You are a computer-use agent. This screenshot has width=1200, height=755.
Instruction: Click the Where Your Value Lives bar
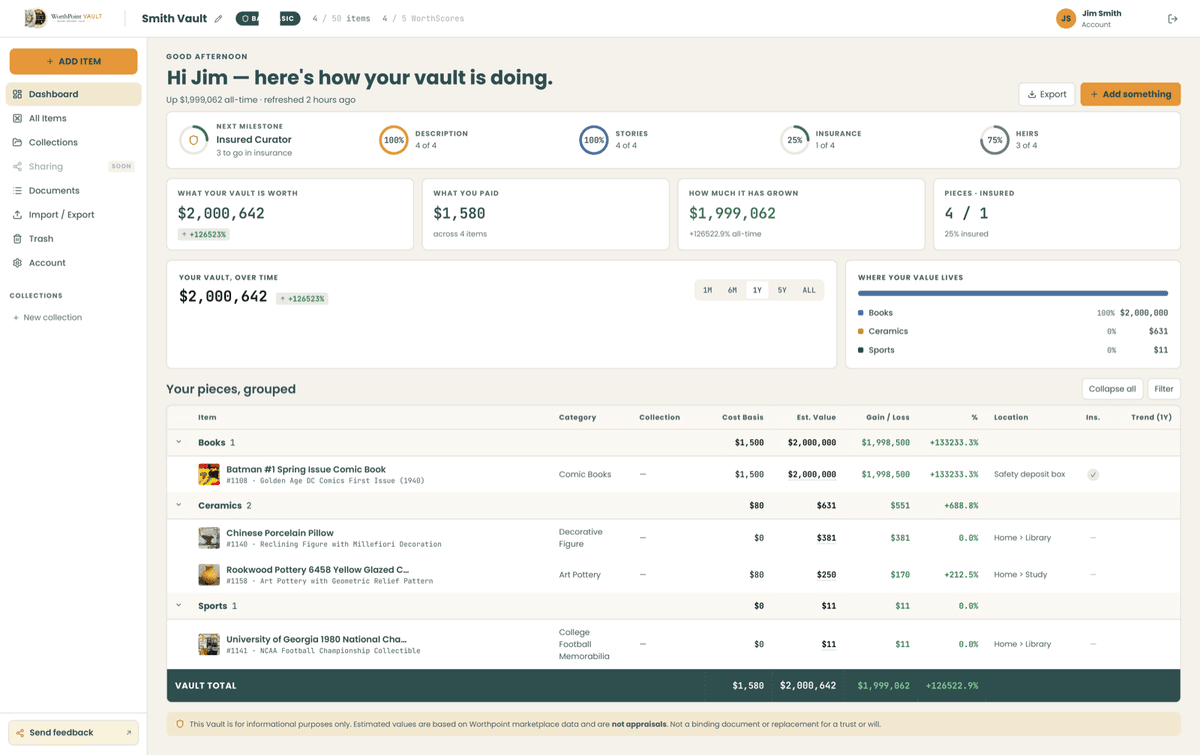(x=1013, y=293)
